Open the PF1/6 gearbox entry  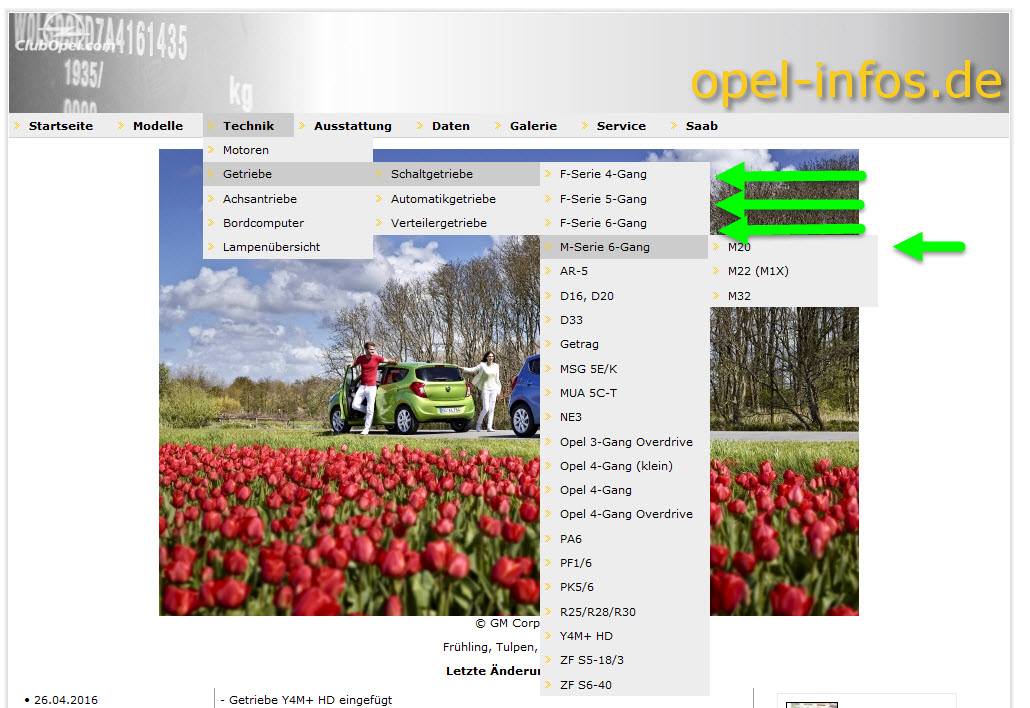(x=625, y=563)
